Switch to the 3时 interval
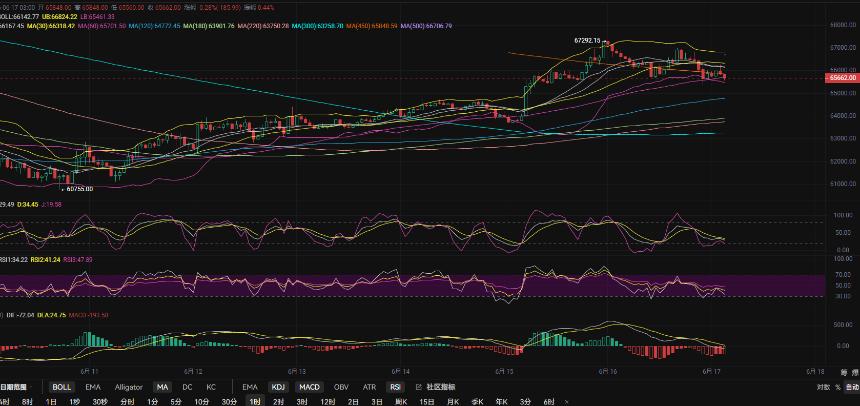860x406 pixels. tap(302, 402)
